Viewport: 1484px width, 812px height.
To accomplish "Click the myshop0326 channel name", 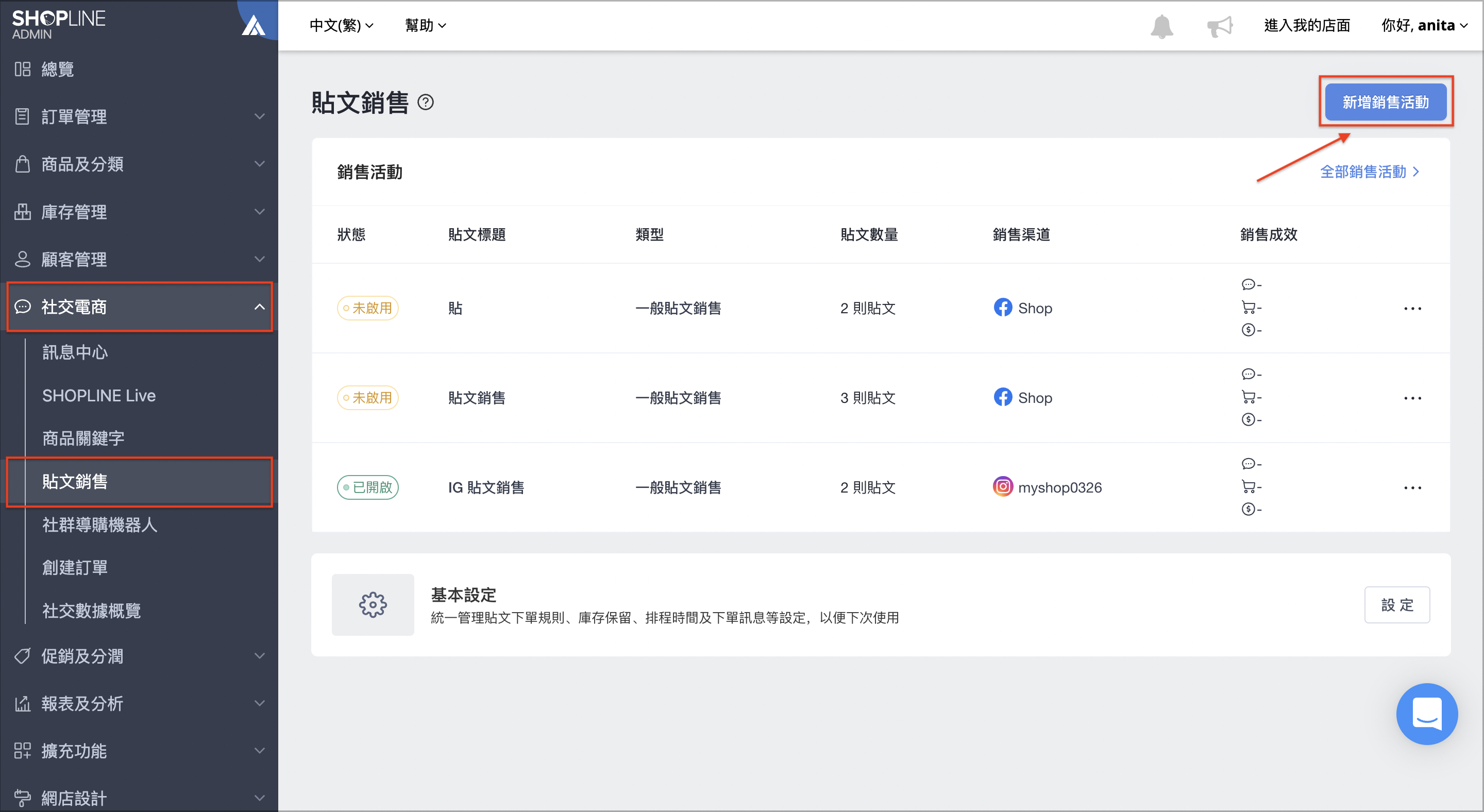I will 1059,488.
